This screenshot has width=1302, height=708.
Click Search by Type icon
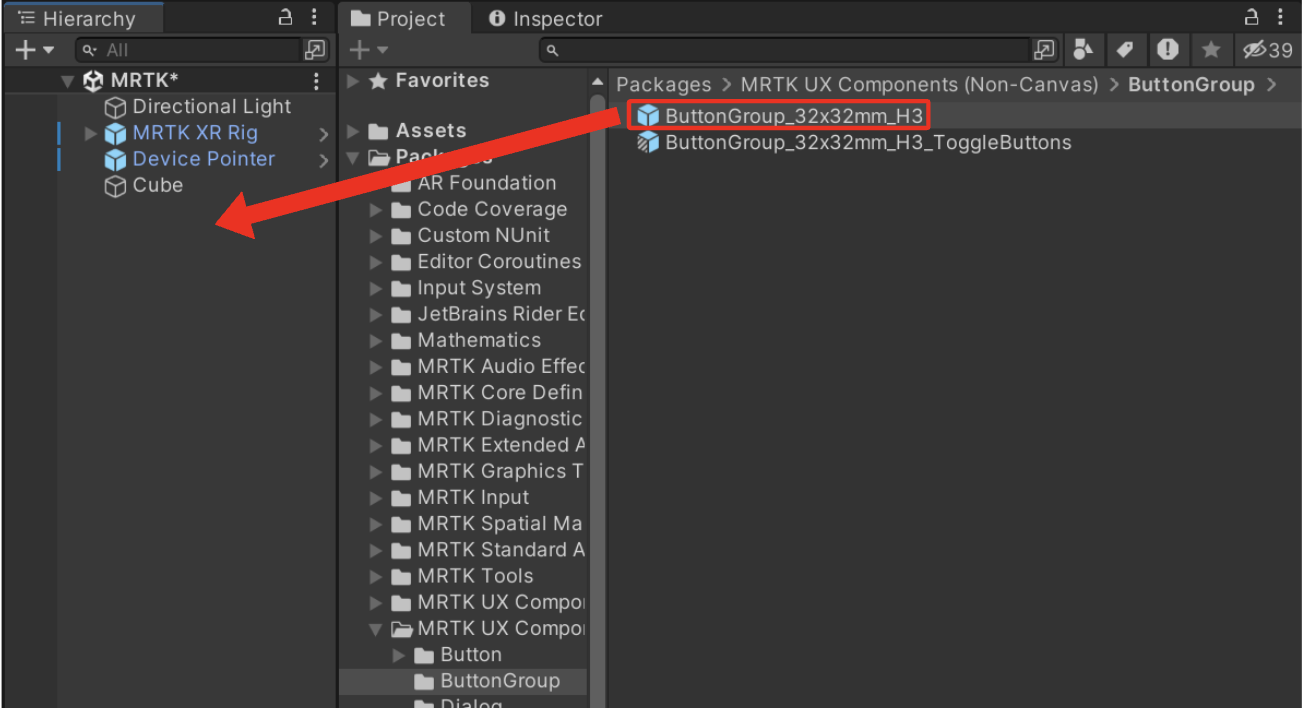1082,50
